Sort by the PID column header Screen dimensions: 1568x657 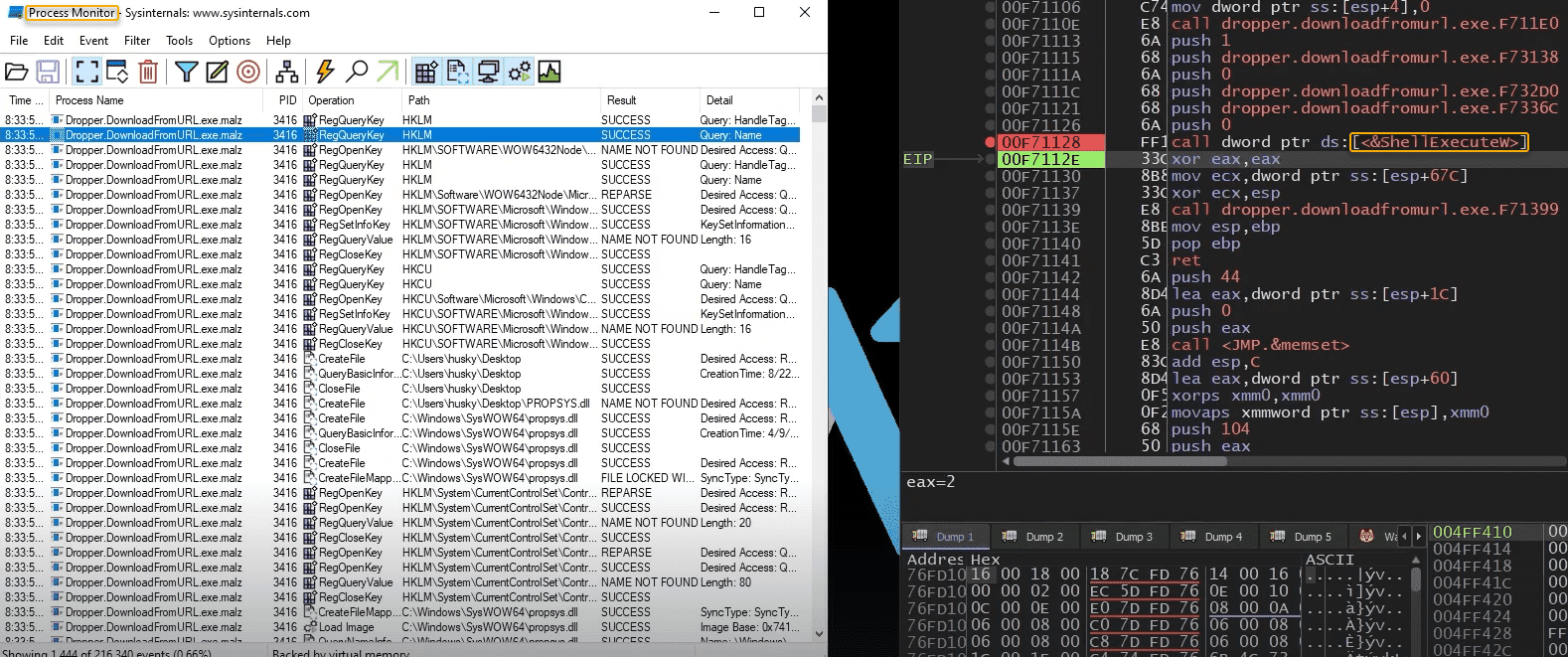click(282, 100)
